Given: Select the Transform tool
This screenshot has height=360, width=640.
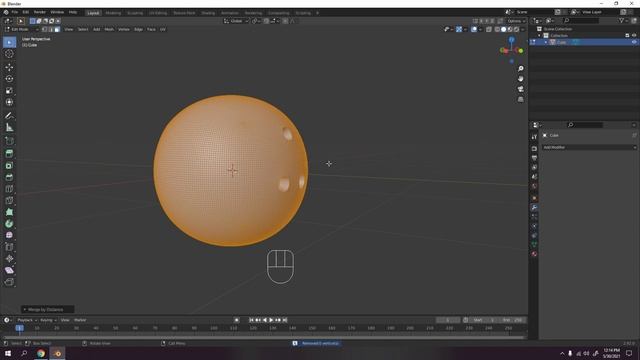Looking at the screenshot, I should (9, 102).
